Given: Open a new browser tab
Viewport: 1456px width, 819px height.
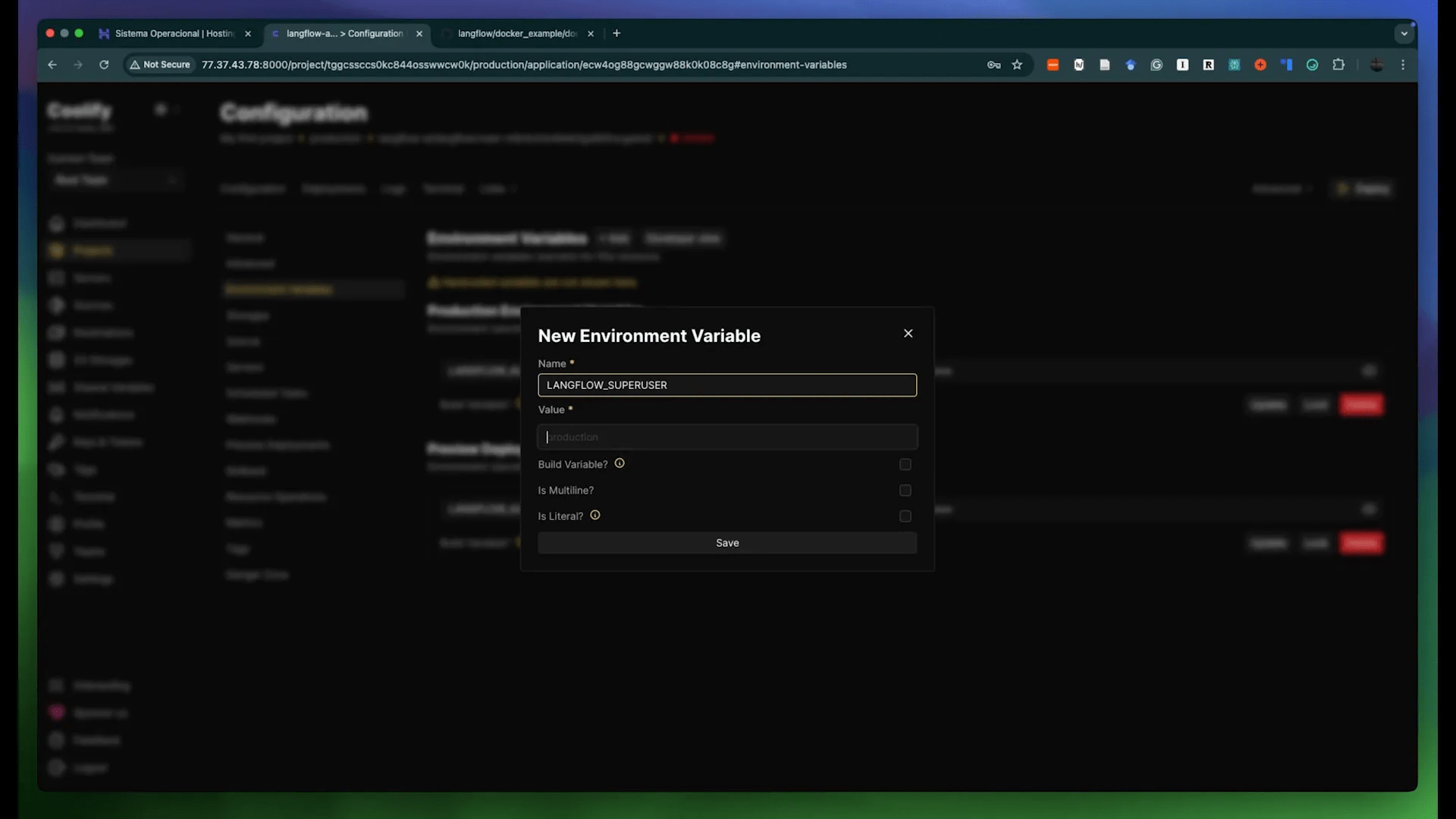Looking at the screenshot, I should (x=617, y=33).
